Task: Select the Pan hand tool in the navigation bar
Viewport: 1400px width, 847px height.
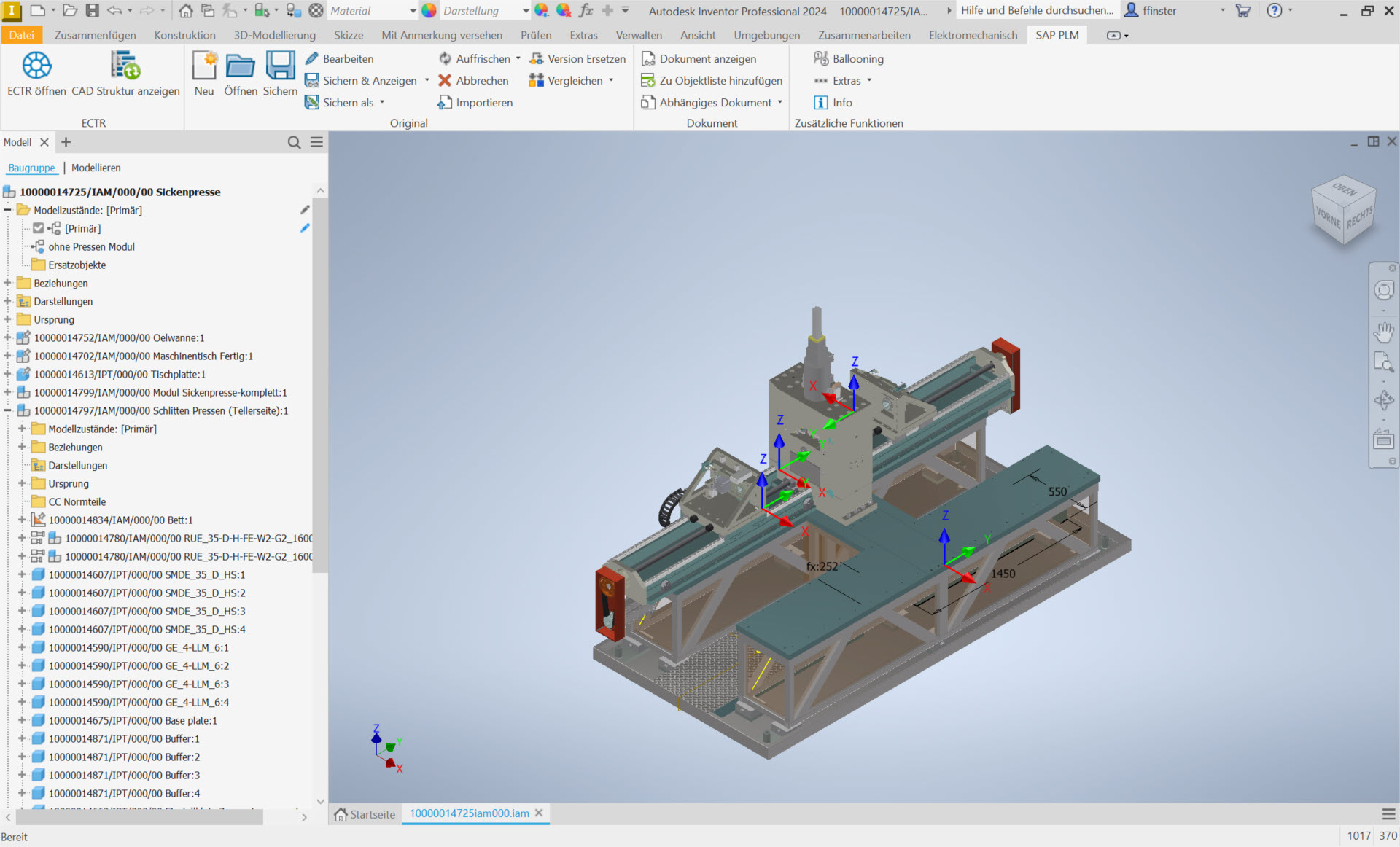Action: coord(1383,332)
